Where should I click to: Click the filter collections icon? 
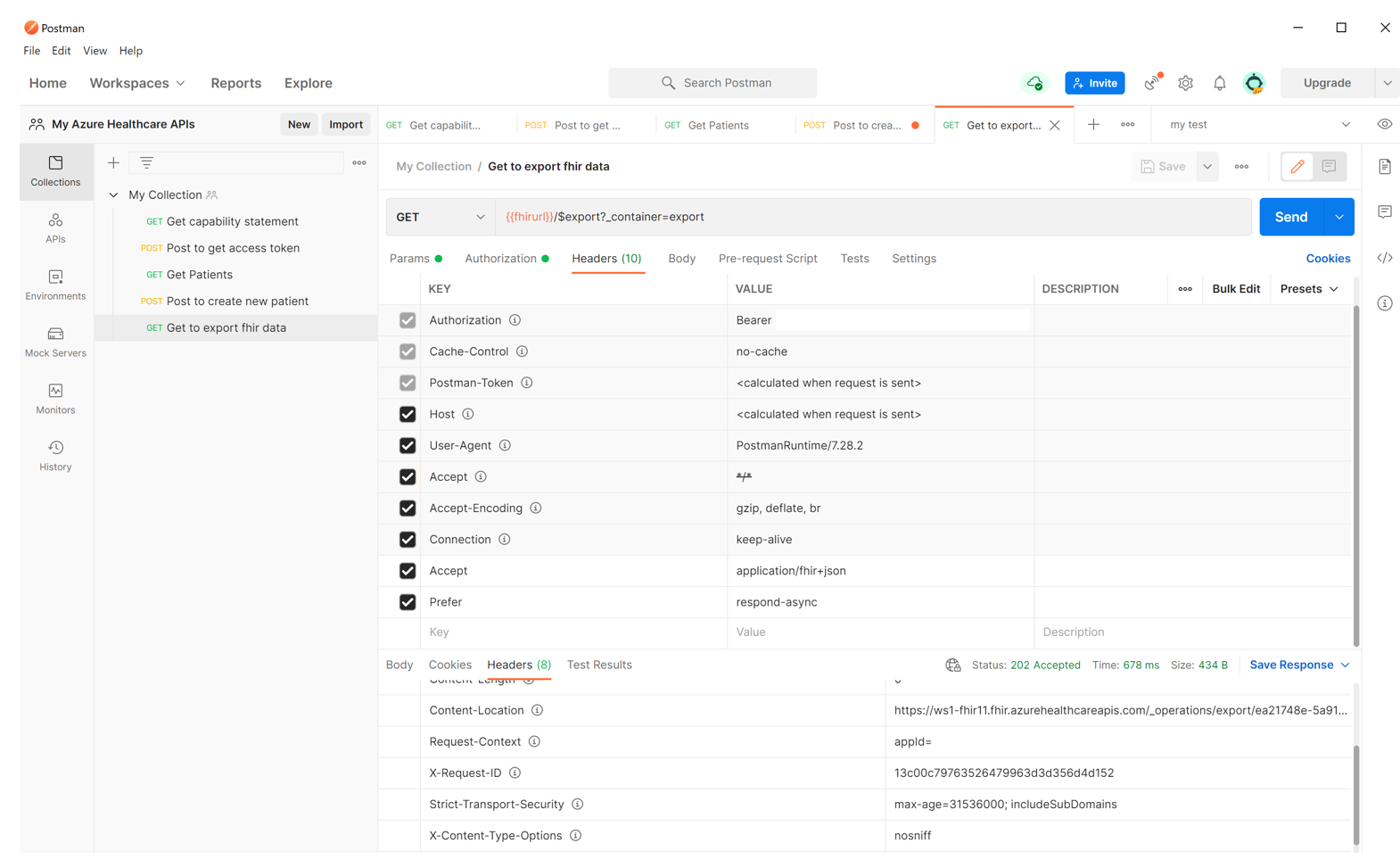pos(146,162)
